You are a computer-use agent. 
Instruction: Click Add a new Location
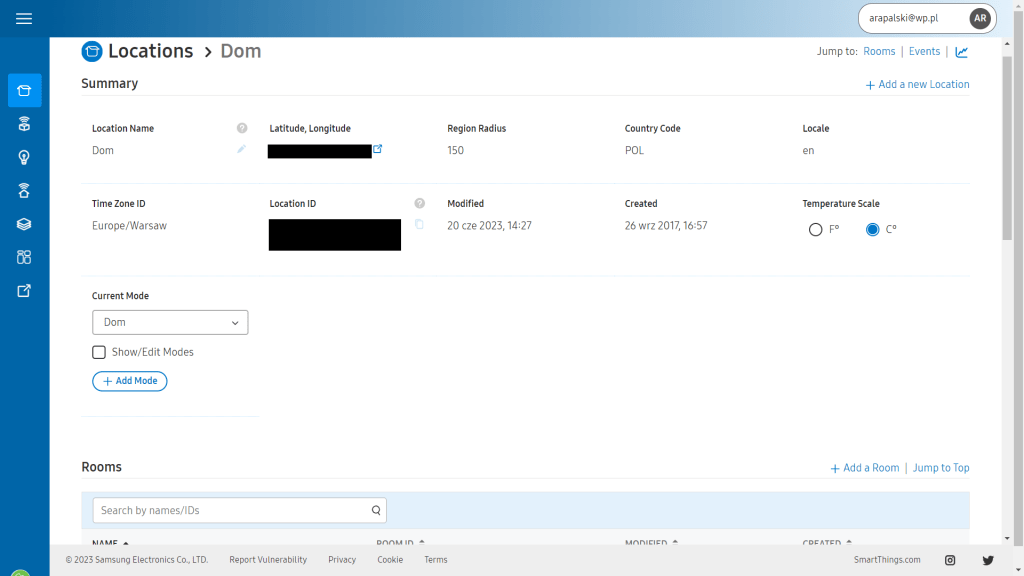coord(917,85)
